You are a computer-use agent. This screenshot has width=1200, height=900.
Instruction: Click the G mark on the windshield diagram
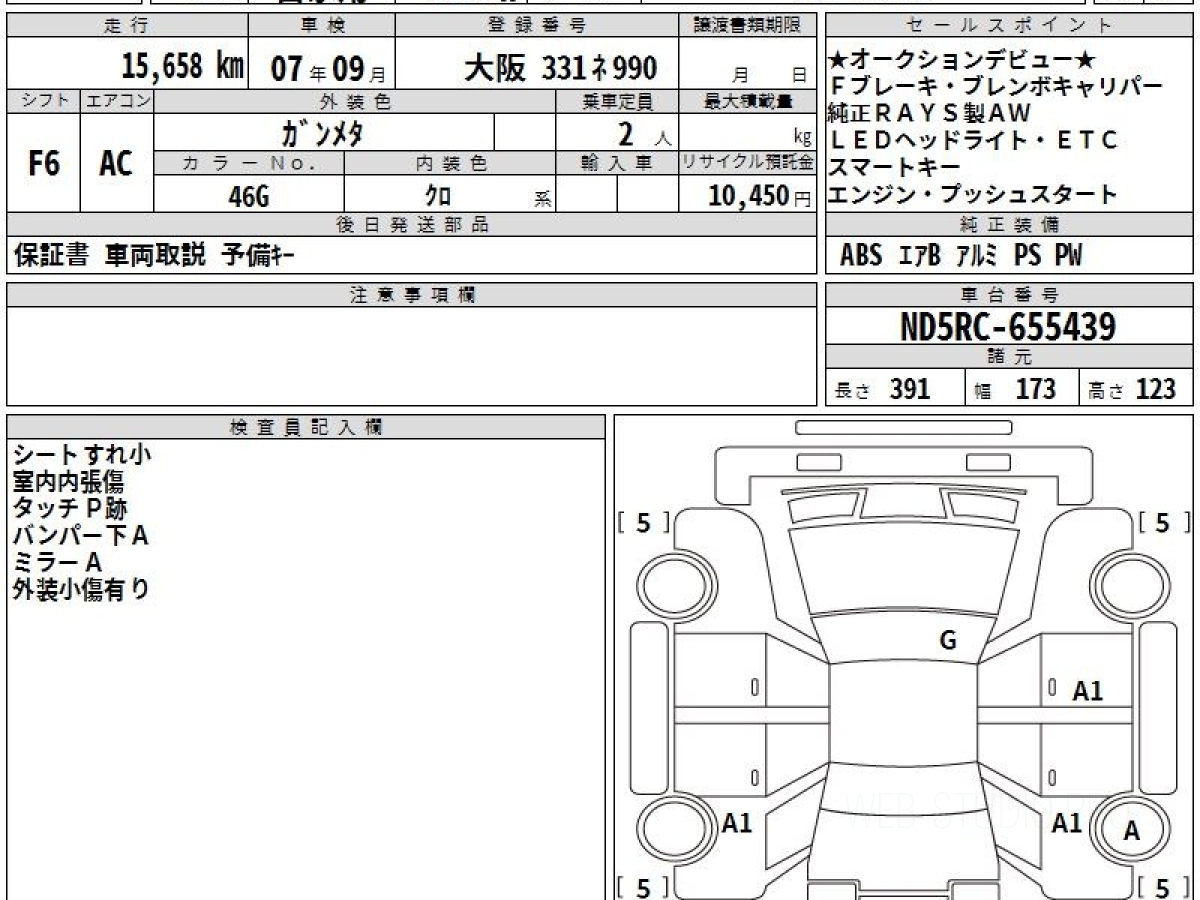coord(947,641)
